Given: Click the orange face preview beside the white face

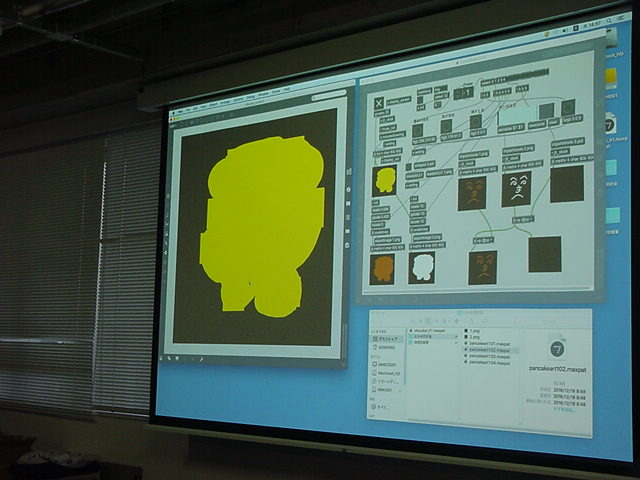Looking at the screenshot, I should (x=472, y=193).
